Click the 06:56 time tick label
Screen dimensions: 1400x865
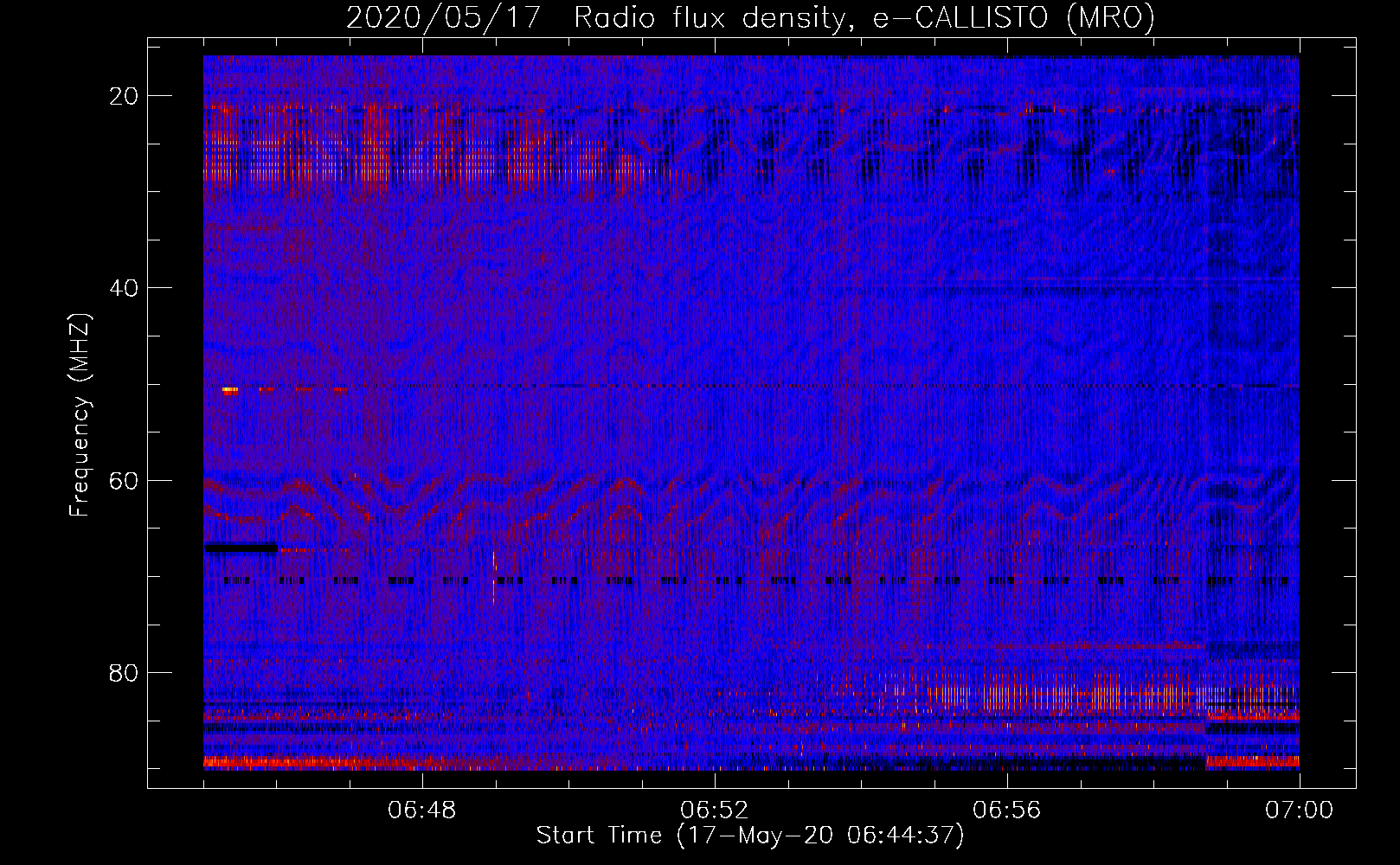[1007, 811]
